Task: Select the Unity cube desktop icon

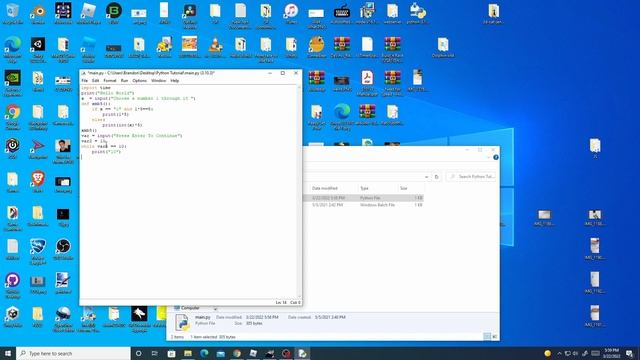Action: click(x=13, y=316)
